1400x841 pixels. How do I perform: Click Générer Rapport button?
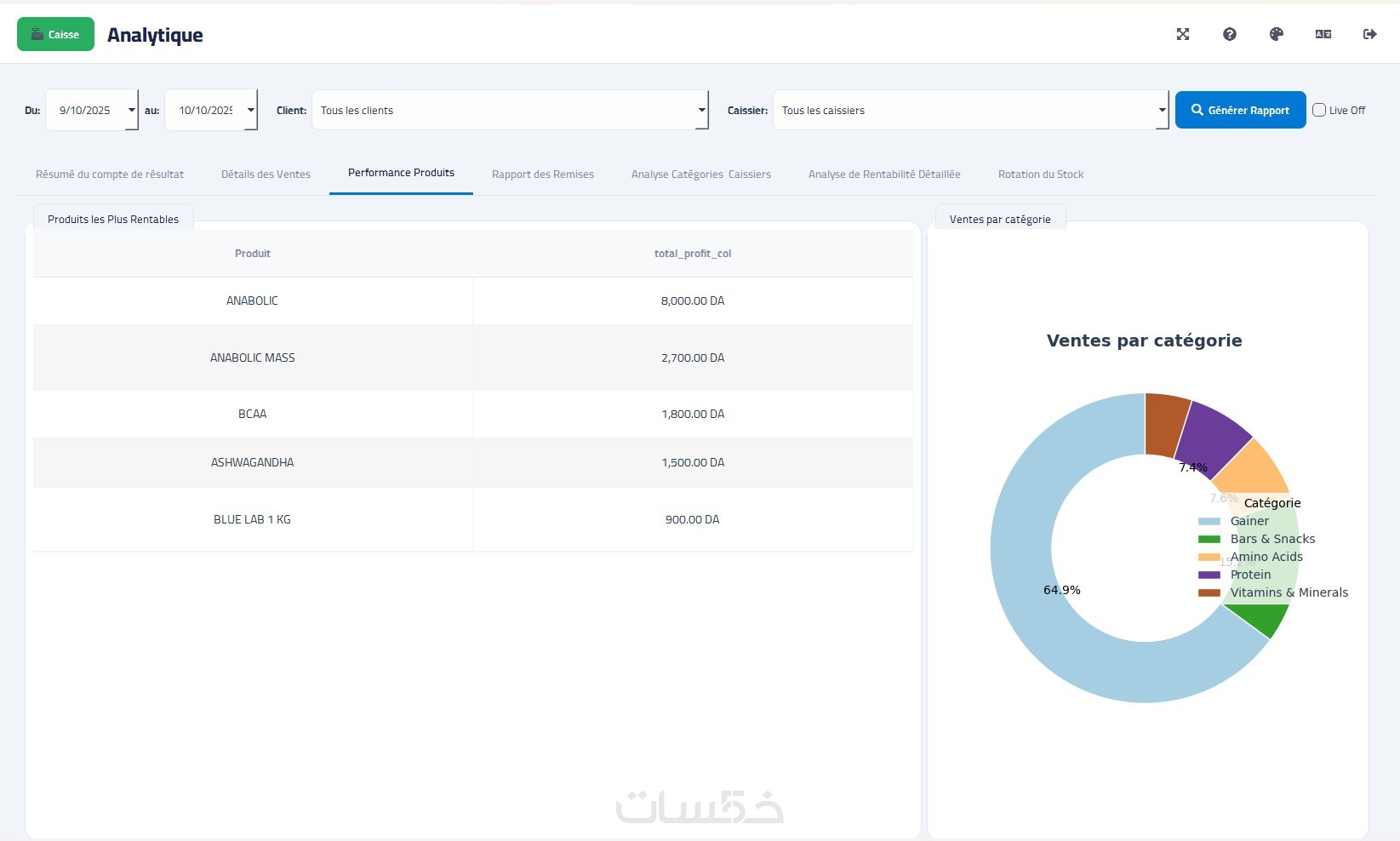tap(1240, 110)
